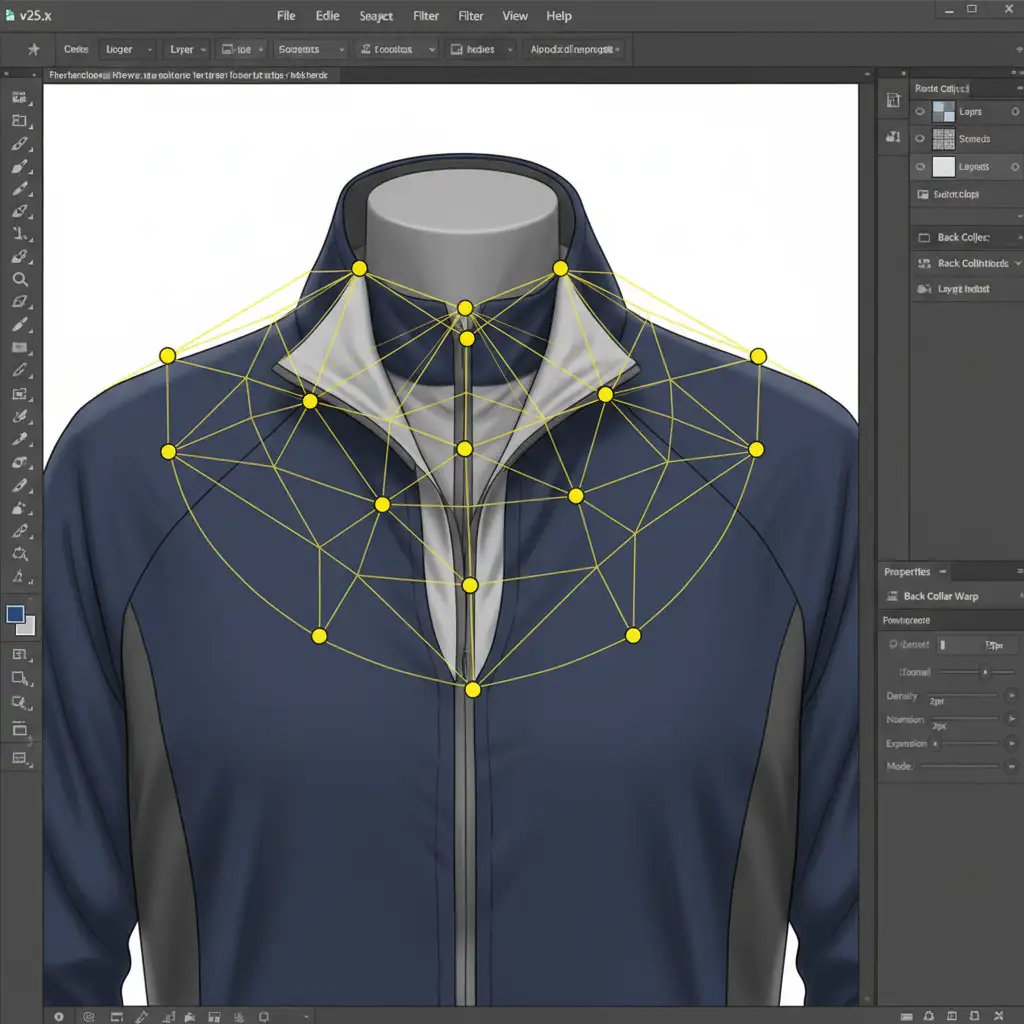Toggle the eye on the Lapats layer
Viewport: 1024px width, 1024px height.
[x=920, y=167]
